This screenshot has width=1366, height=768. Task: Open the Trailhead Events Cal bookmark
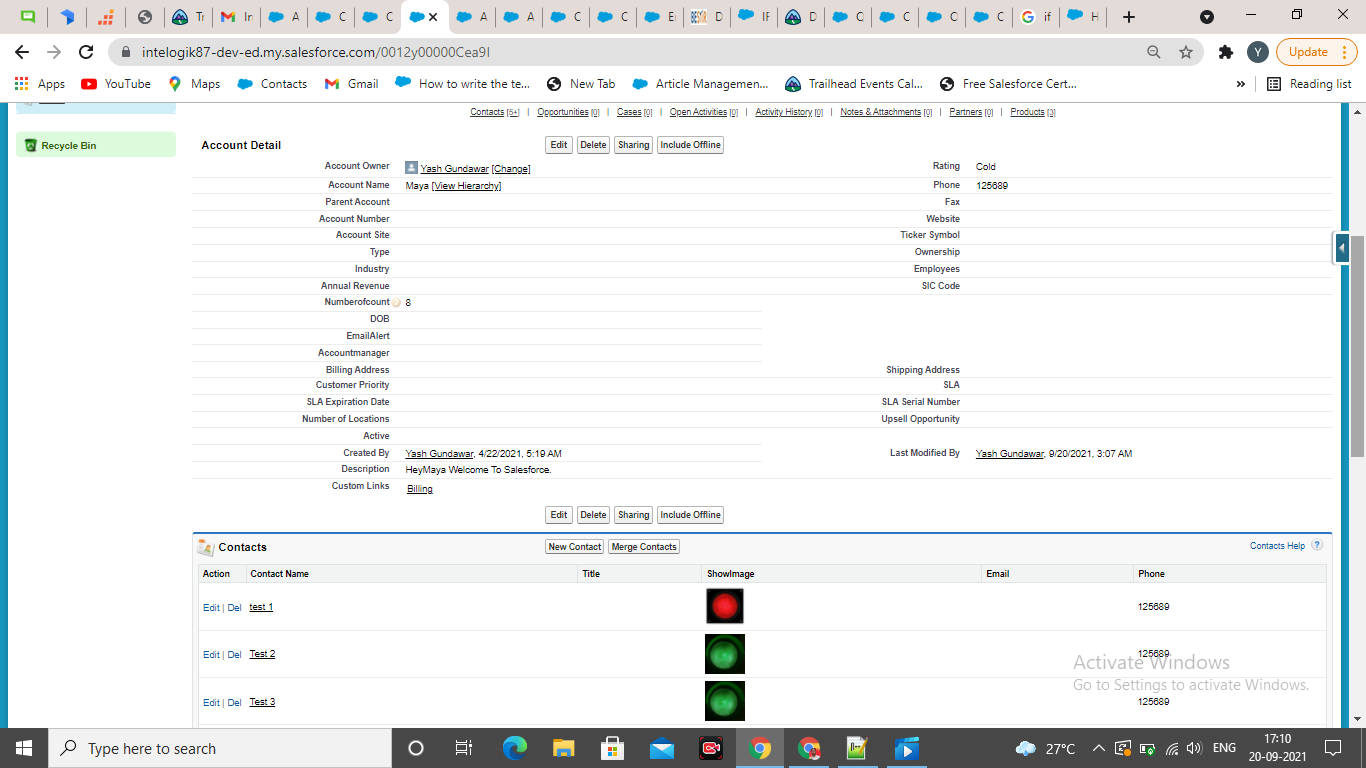click(x=855, y=84)
